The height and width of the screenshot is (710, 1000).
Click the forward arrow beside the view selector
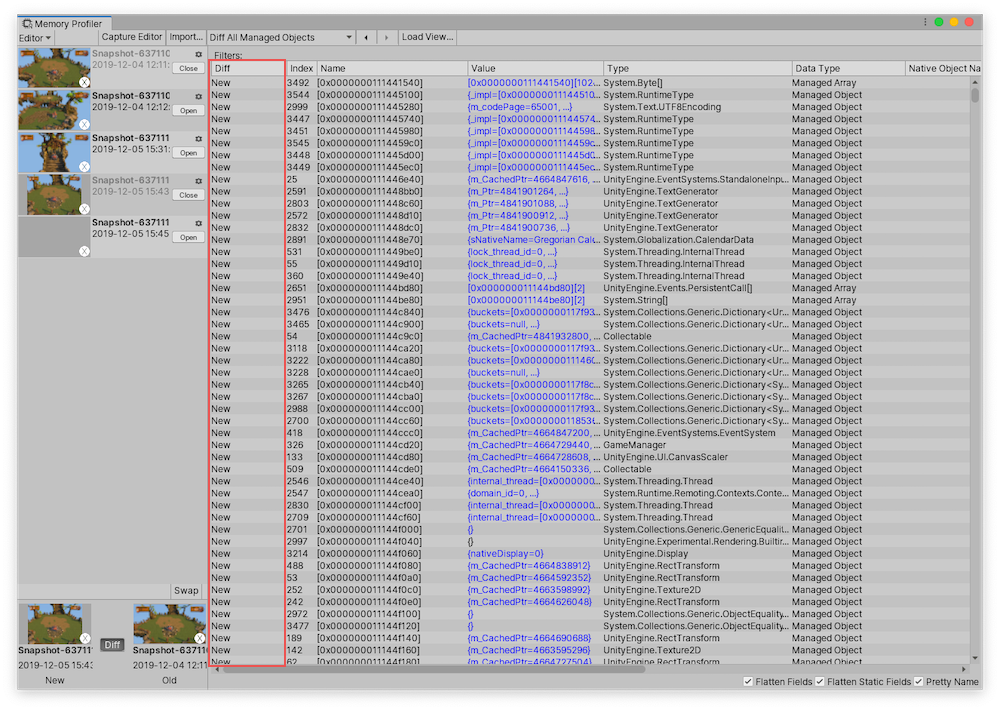(x=387, y=36)
